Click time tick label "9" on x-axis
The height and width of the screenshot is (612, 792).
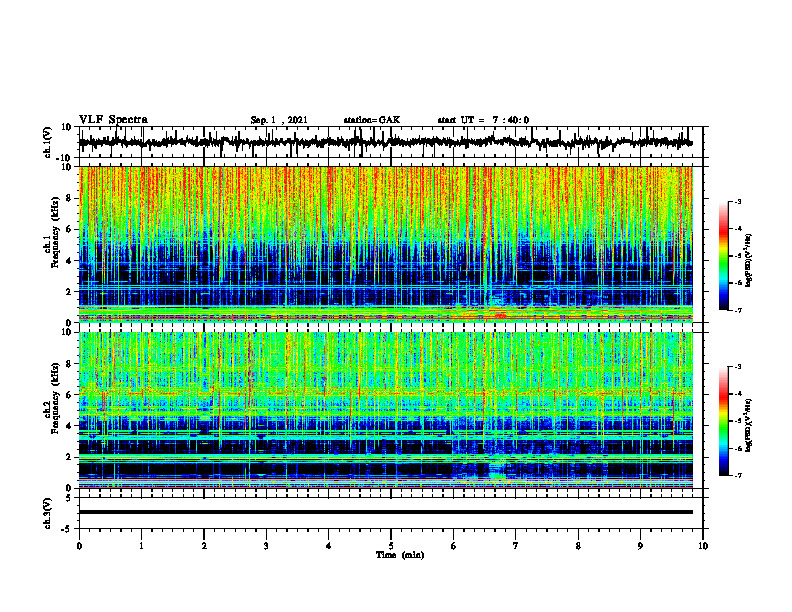click(640, 546)
